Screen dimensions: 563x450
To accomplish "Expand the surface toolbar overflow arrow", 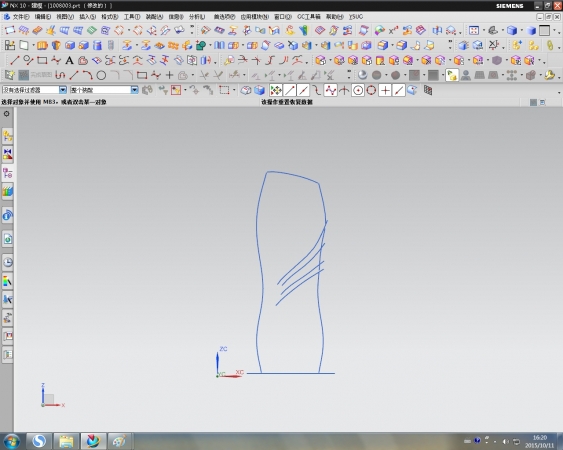I will tap(192, 31).
